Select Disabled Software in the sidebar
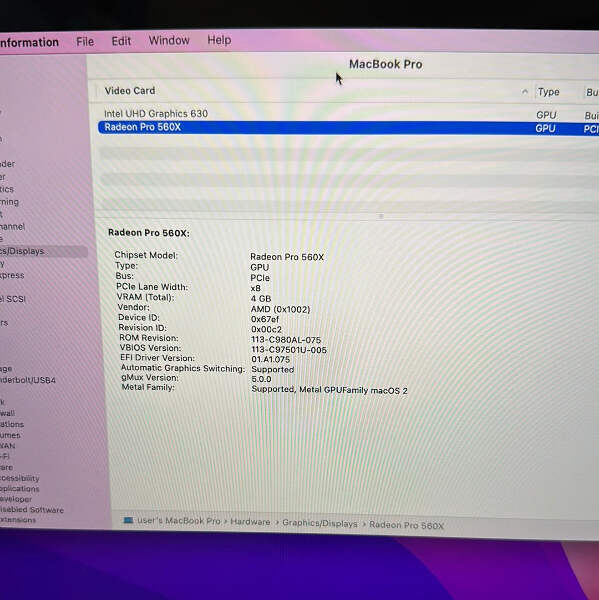The image size is (599, 600). [x=32, y=510]
